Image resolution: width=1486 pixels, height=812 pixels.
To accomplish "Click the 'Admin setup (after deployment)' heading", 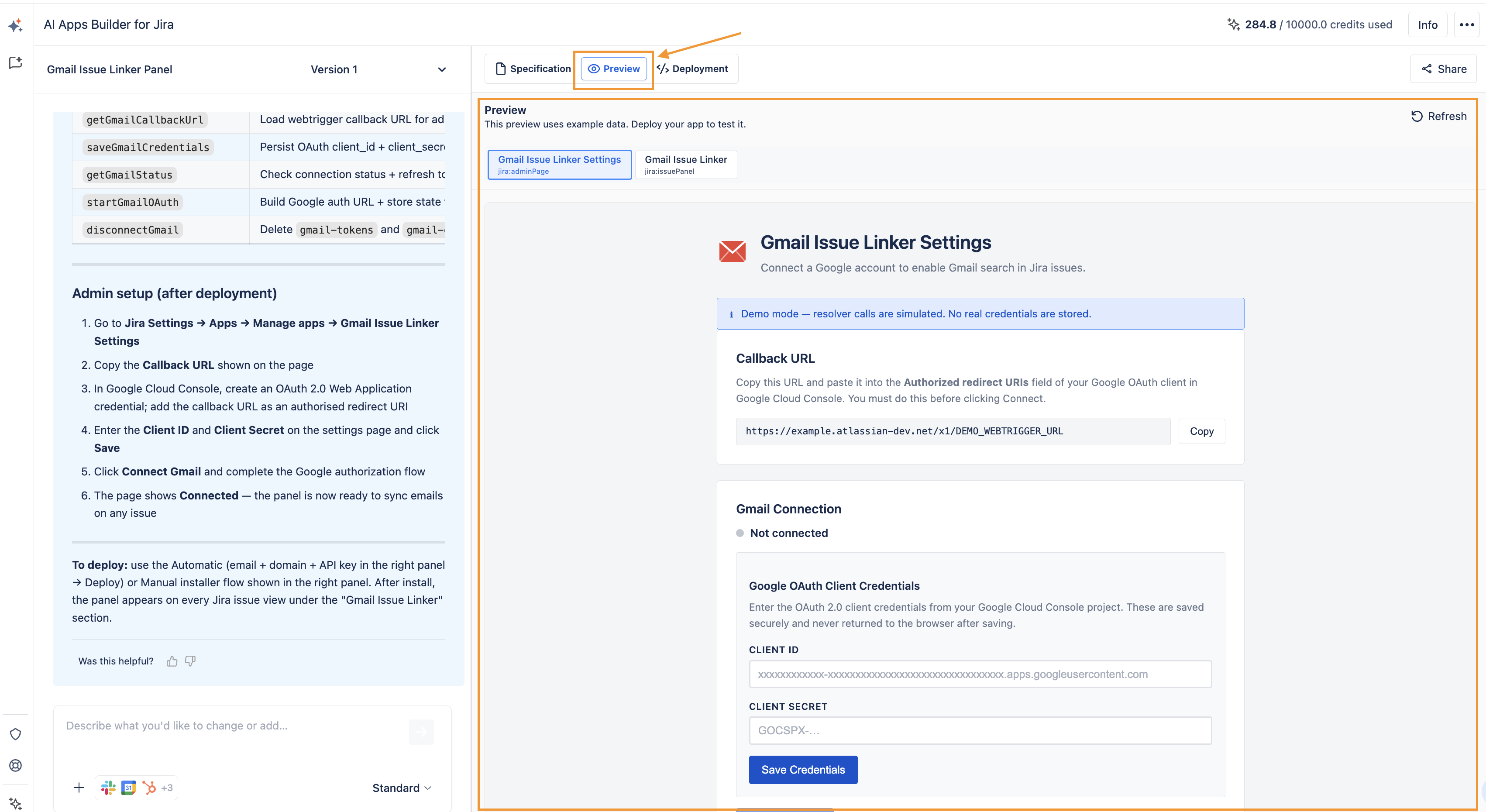I will pos(174,293).
